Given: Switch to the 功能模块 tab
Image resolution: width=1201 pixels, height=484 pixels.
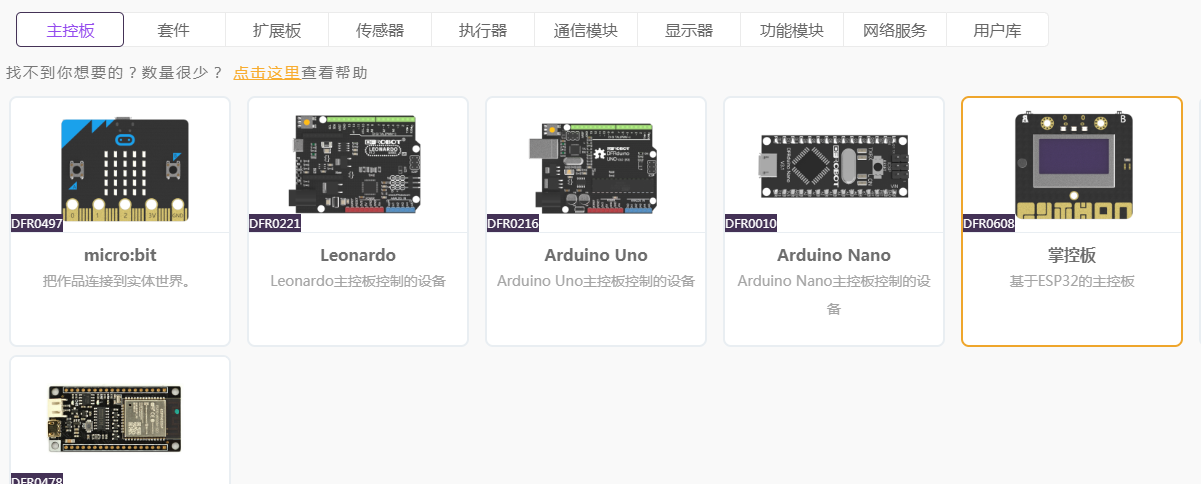Looking at the screenshot, I should 792,30.
